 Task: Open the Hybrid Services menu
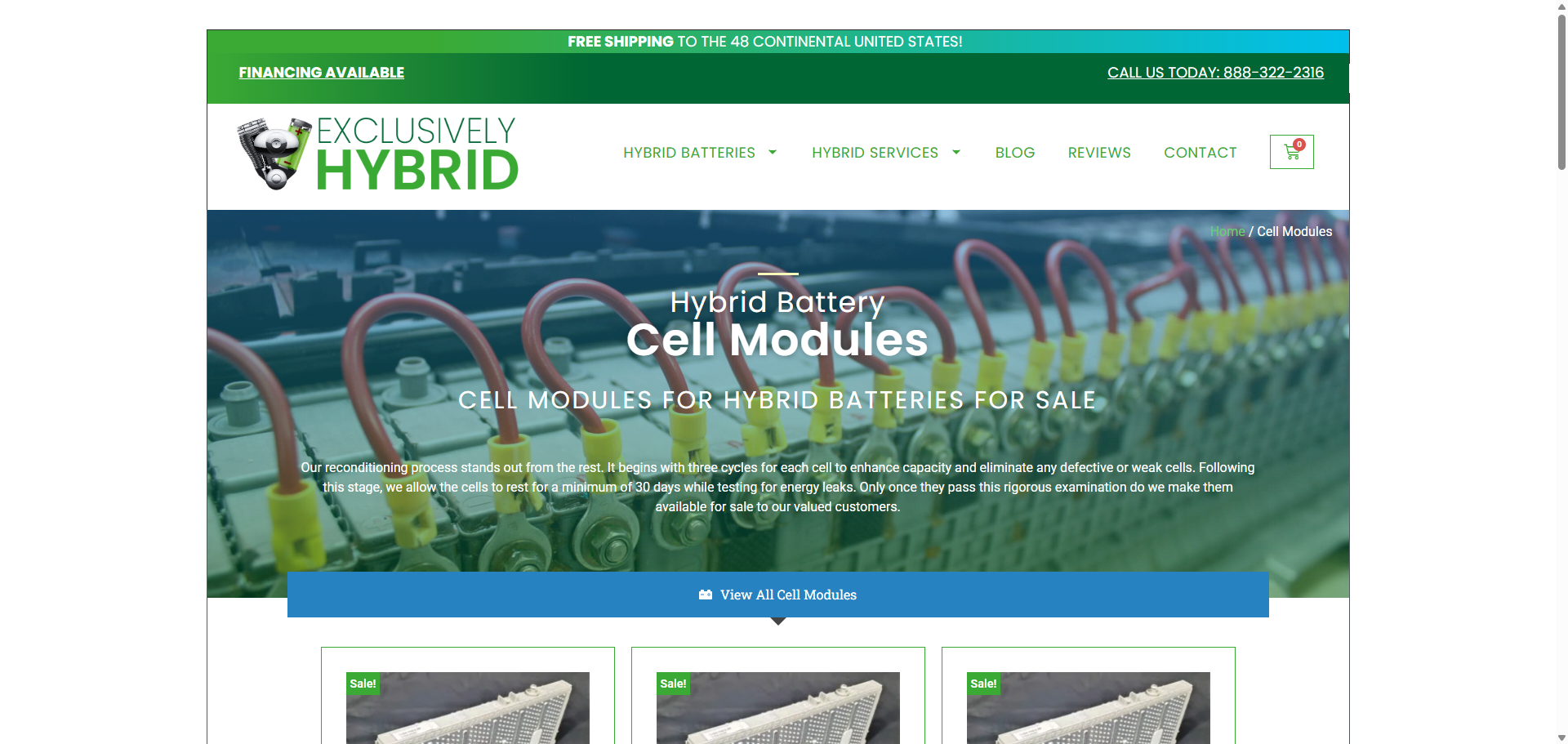pos(875,153)
